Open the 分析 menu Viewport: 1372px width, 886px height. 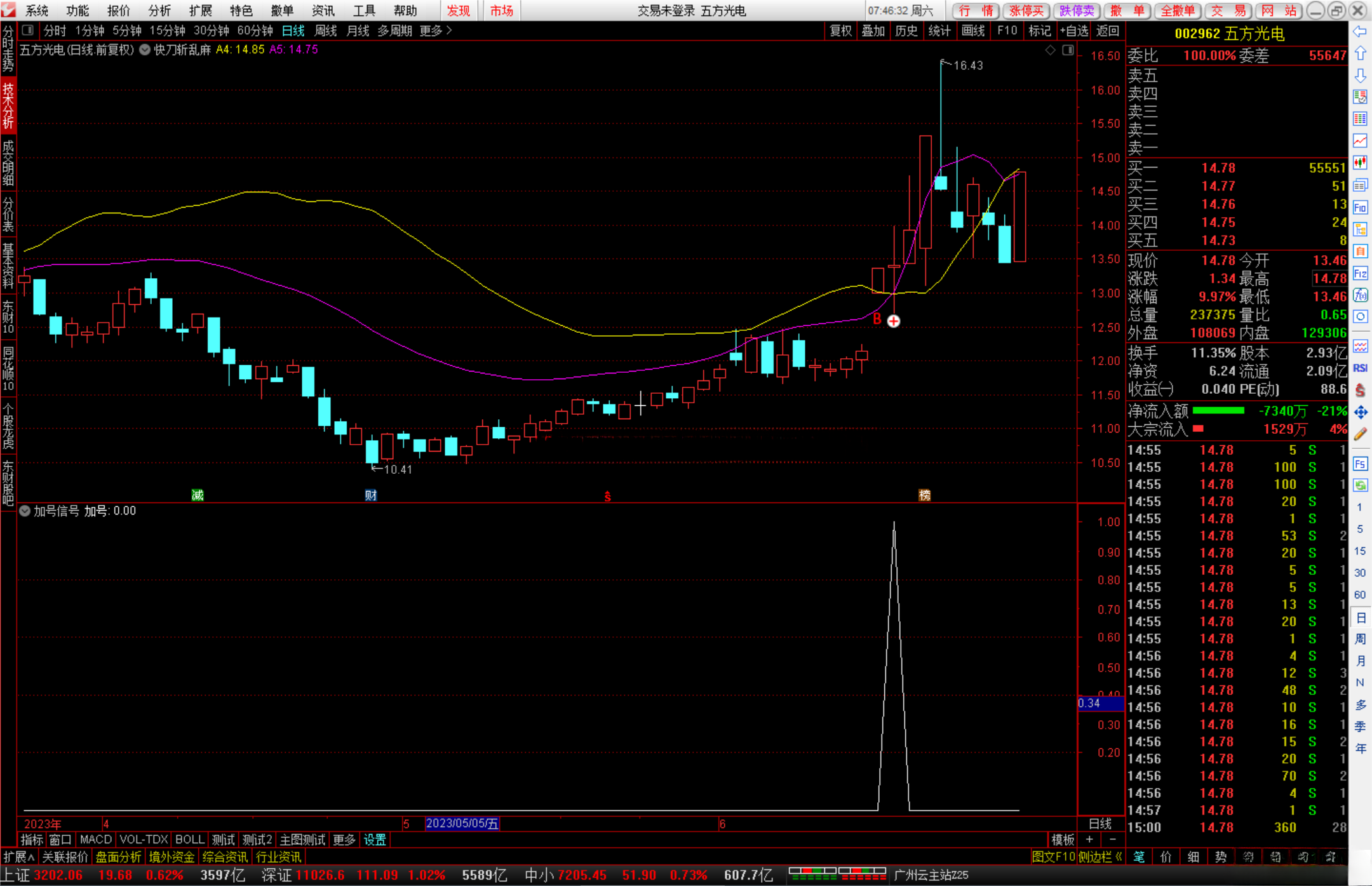(x=159, y=11)
